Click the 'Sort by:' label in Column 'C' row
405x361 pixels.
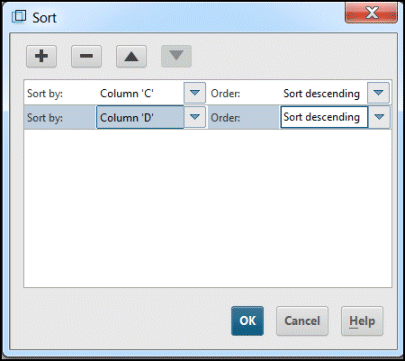[x=45, y=94]
